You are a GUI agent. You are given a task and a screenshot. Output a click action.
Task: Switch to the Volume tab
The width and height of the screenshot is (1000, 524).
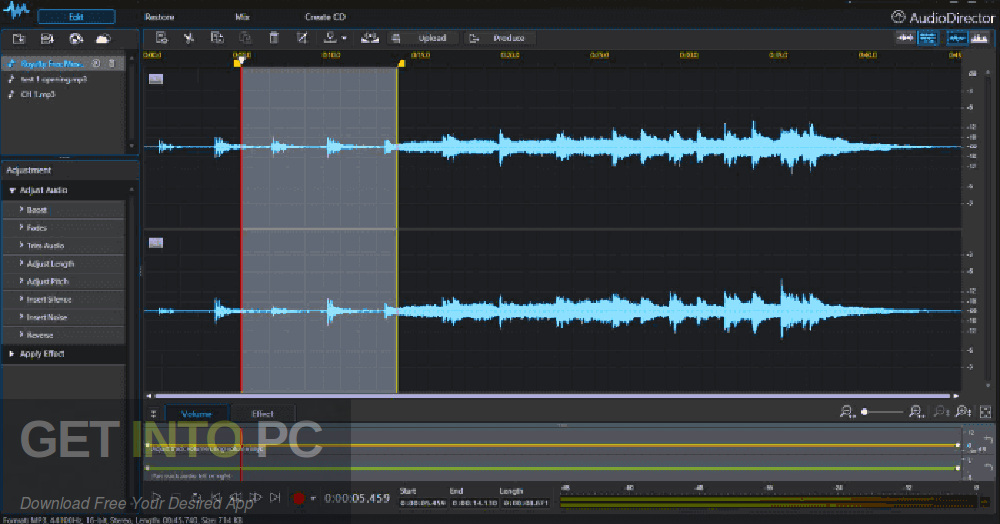(196, 414)
